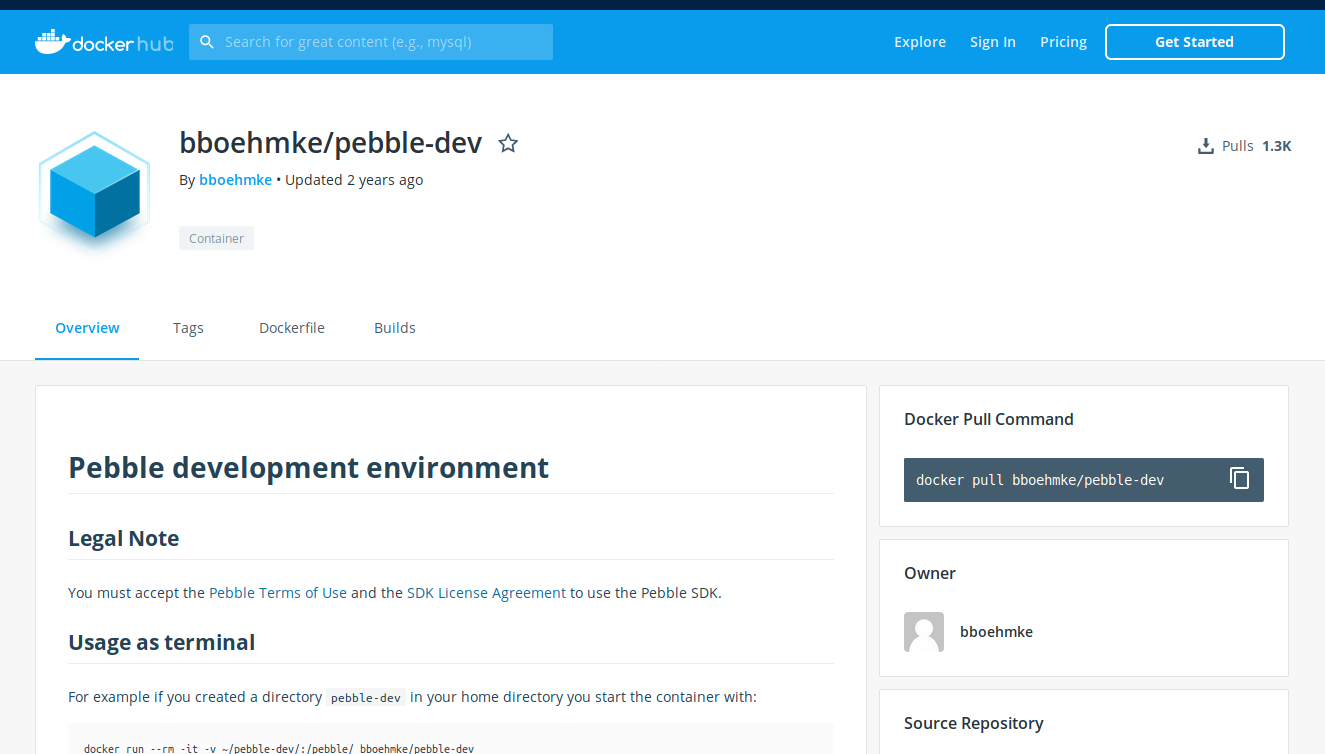Click the Container label chip
This screenshot has height=754, width=1325.
pos(216,238)
